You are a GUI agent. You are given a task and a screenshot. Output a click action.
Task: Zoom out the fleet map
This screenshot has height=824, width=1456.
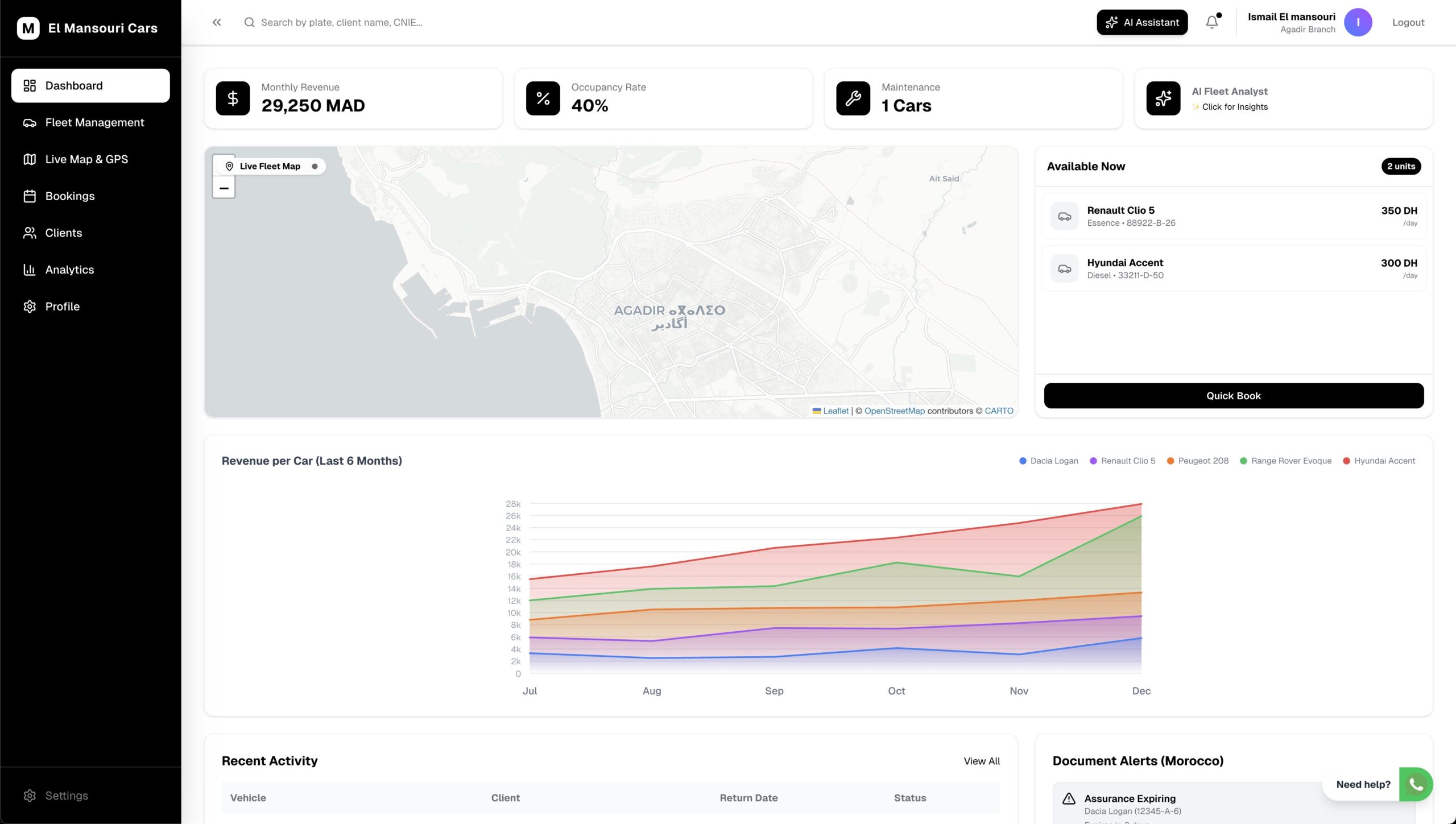click(x=224, y=188)
